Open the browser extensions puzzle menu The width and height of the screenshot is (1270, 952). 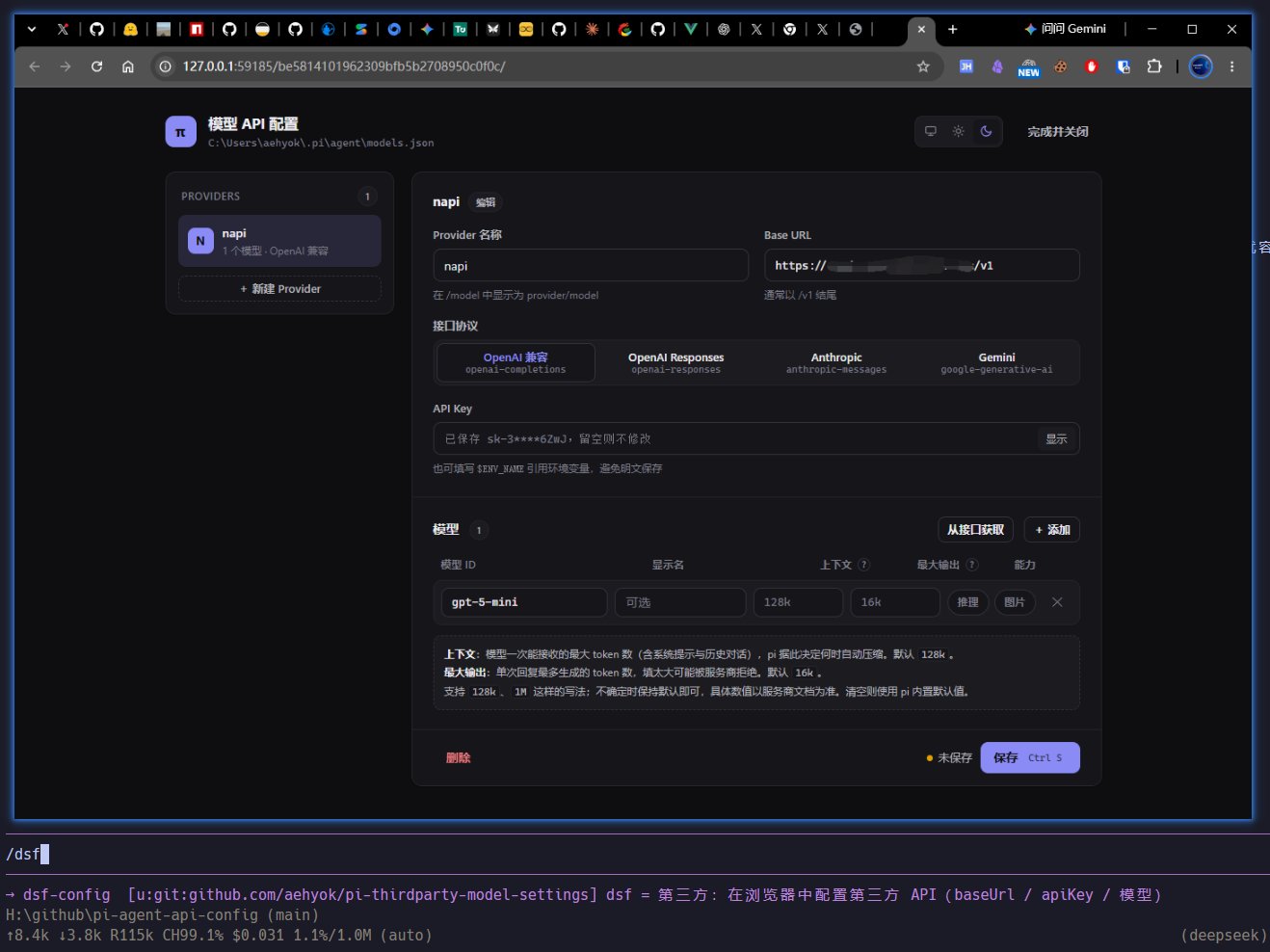click(x=1154, y=66)
